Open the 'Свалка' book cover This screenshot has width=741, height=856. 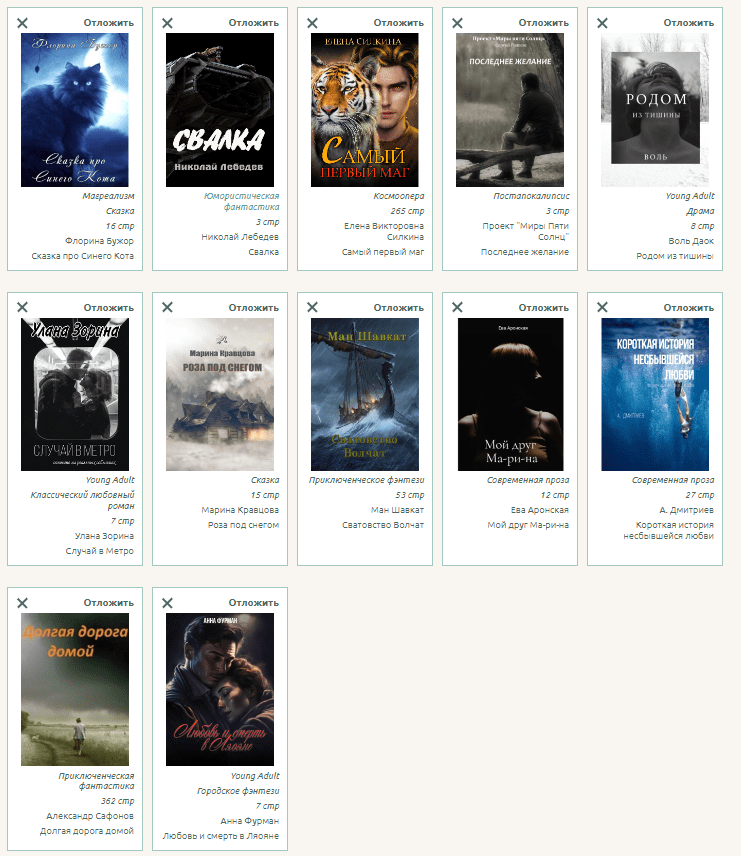[x=220, y=110]
